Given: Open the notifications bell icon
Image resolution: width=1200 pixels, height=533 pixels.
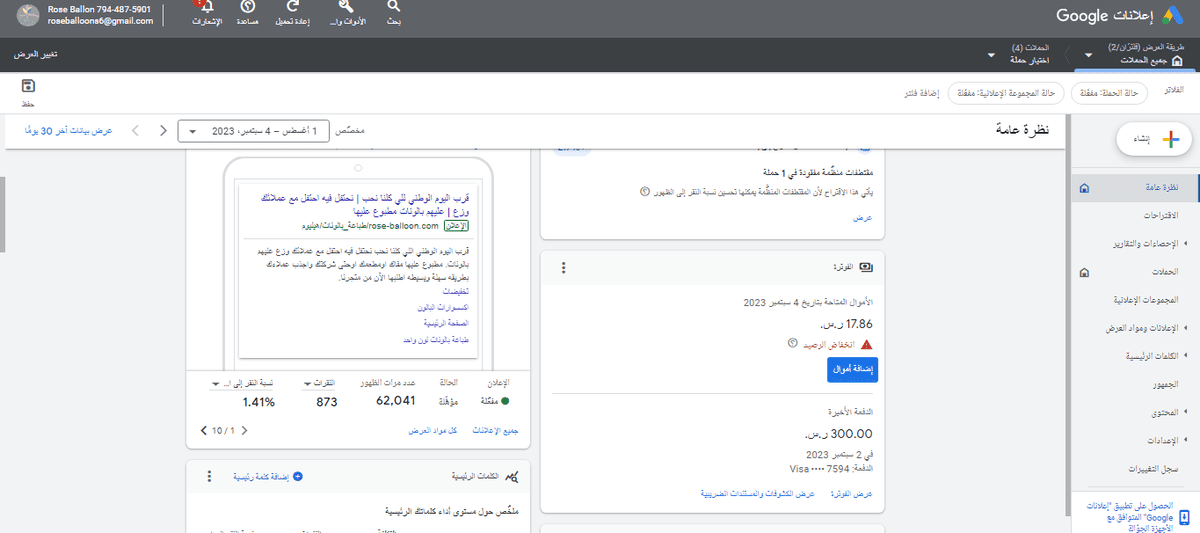Looking at the screenshot, I should [207, 9].
